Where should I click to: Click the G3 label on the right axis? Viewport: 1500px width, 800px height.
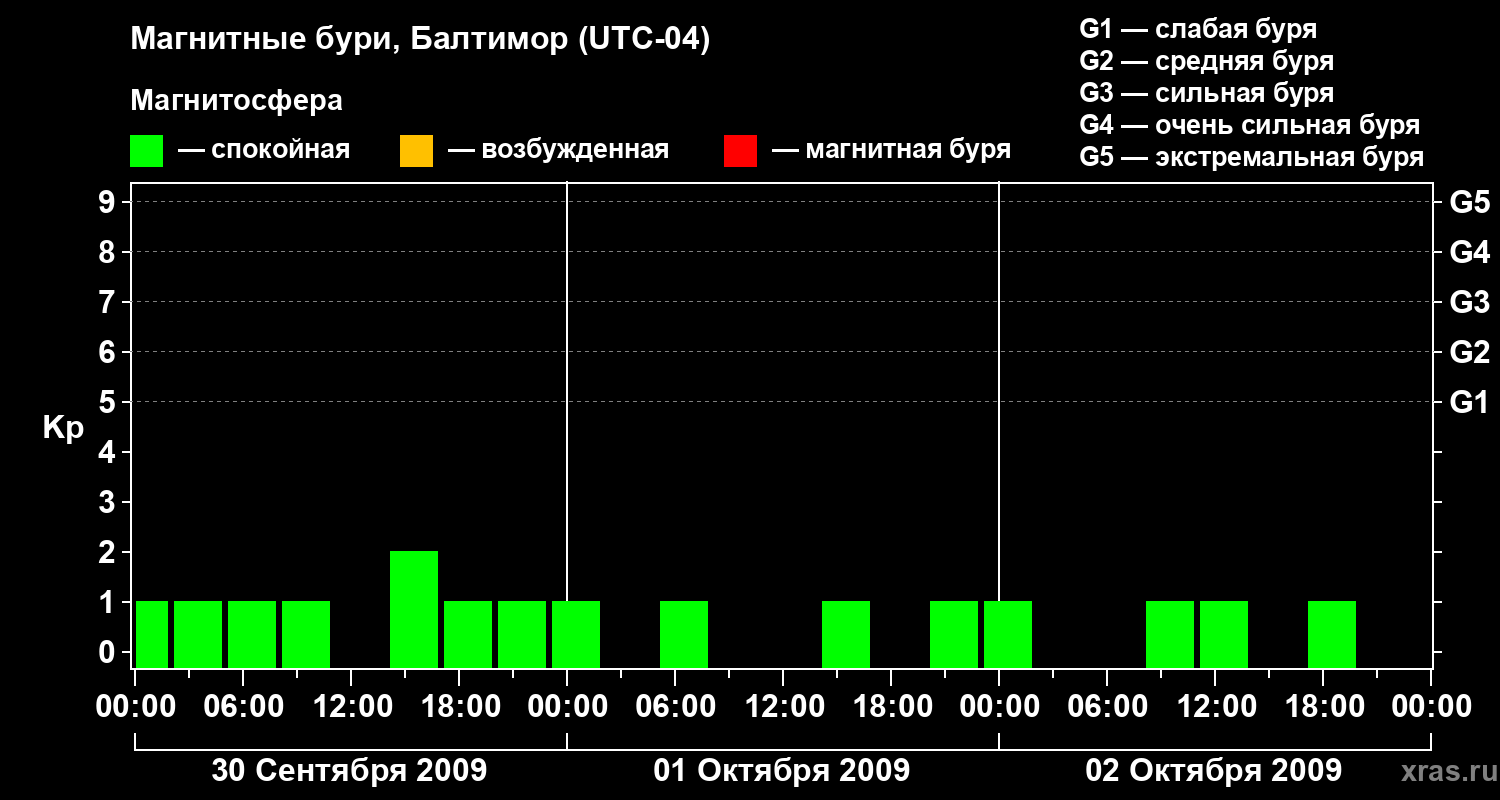[1469, 302]
